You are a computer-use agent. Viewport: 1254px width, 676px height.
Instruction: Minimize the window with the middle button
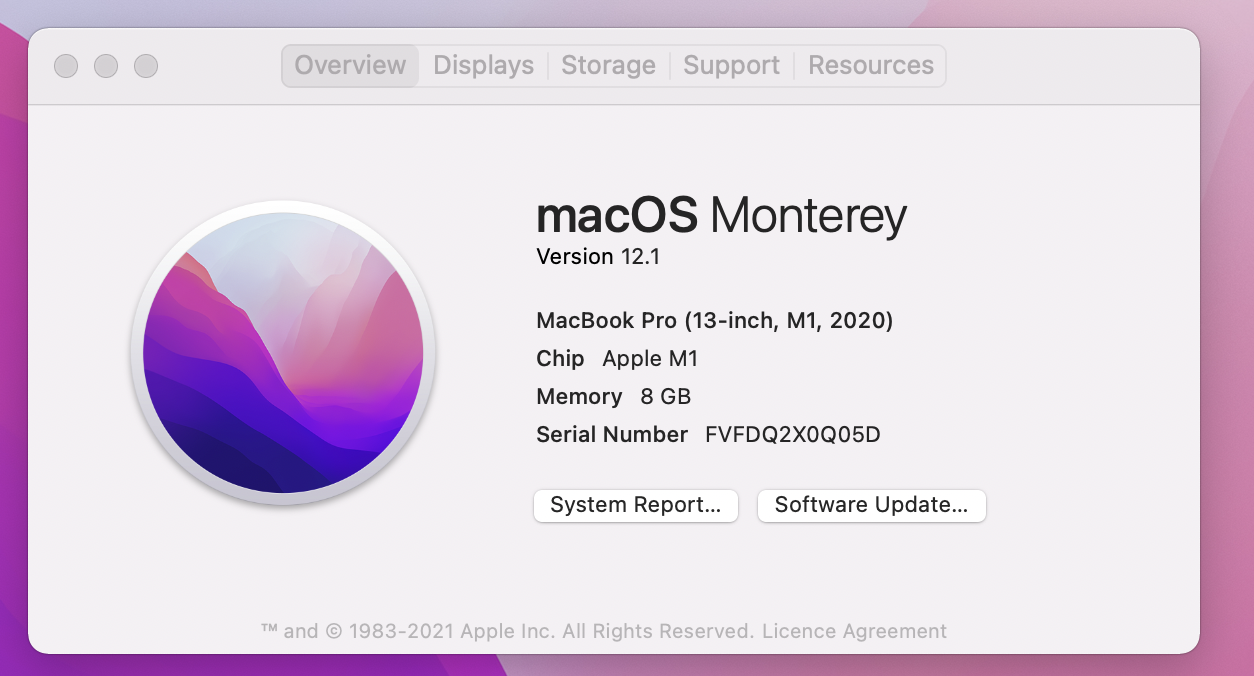pos(106,66)
